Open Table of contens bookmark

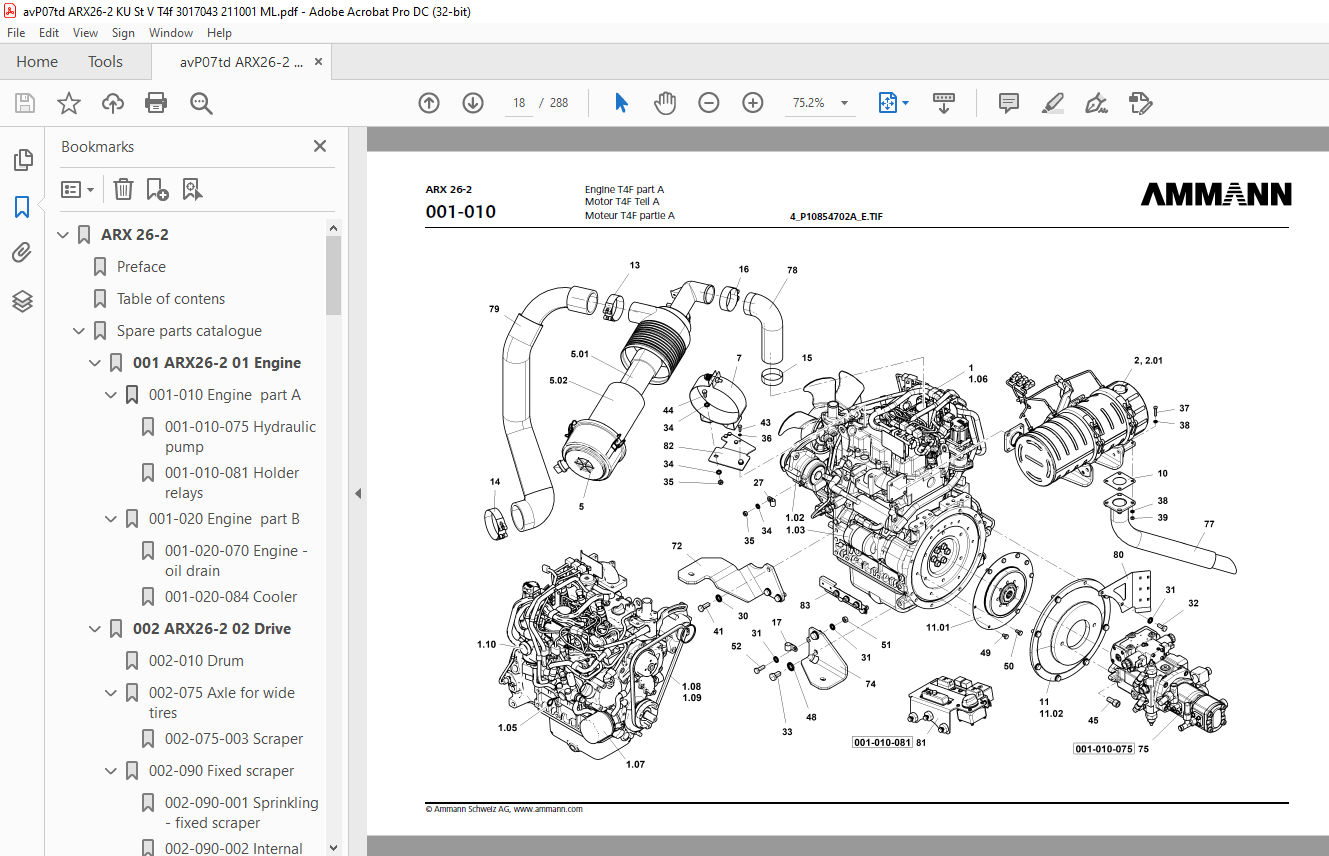pyautogui.click(x=171, y=299)
